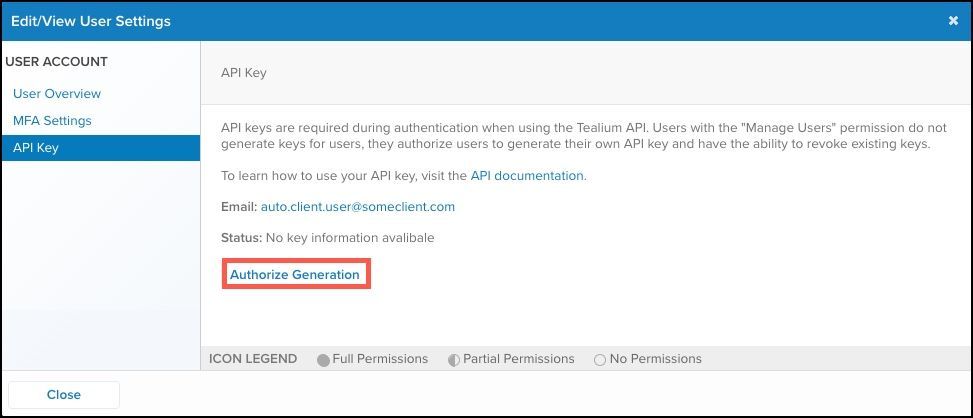
Task: Click the auto.client.user@someclient.com email link
Action: click(x=358, y=207)
